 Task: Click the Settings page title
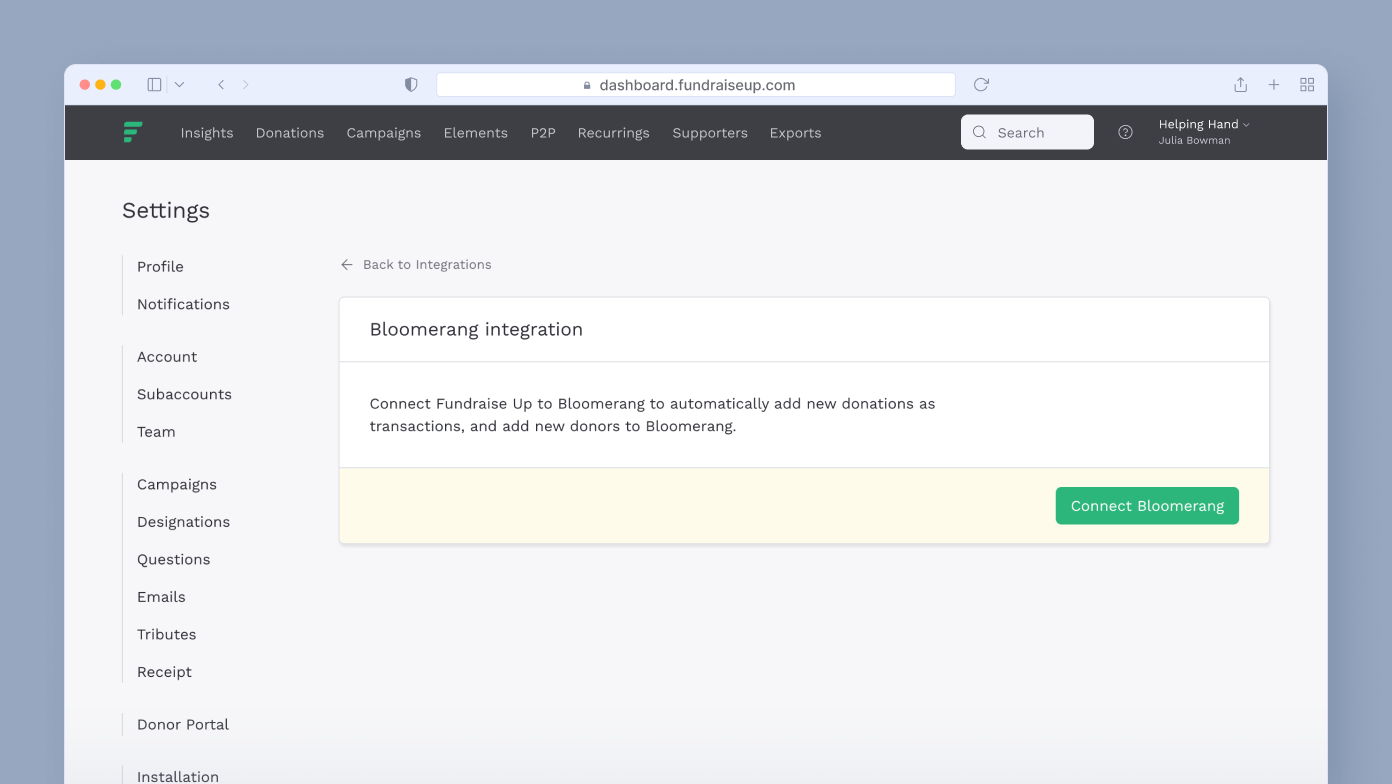pos(166,211)
